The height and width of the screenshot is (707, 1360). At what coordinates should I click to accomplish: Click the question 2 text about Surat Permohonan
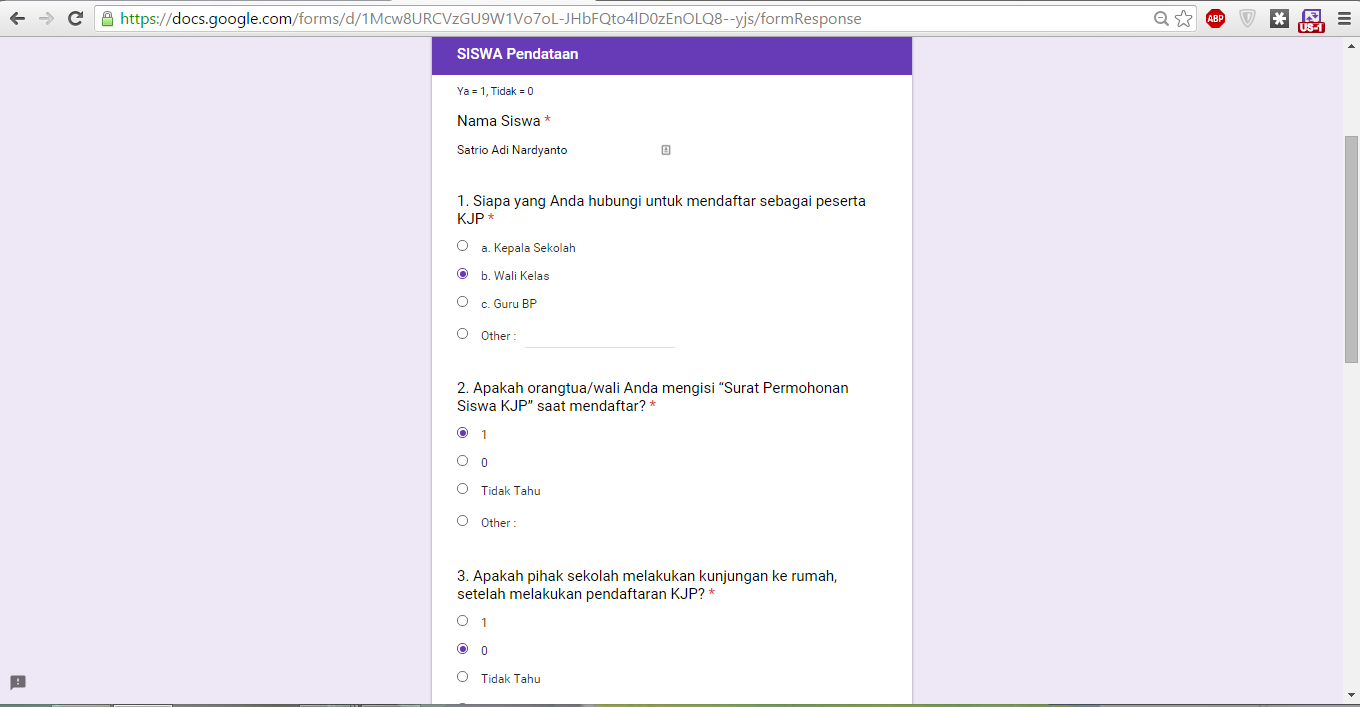click(x=653, y=397)
